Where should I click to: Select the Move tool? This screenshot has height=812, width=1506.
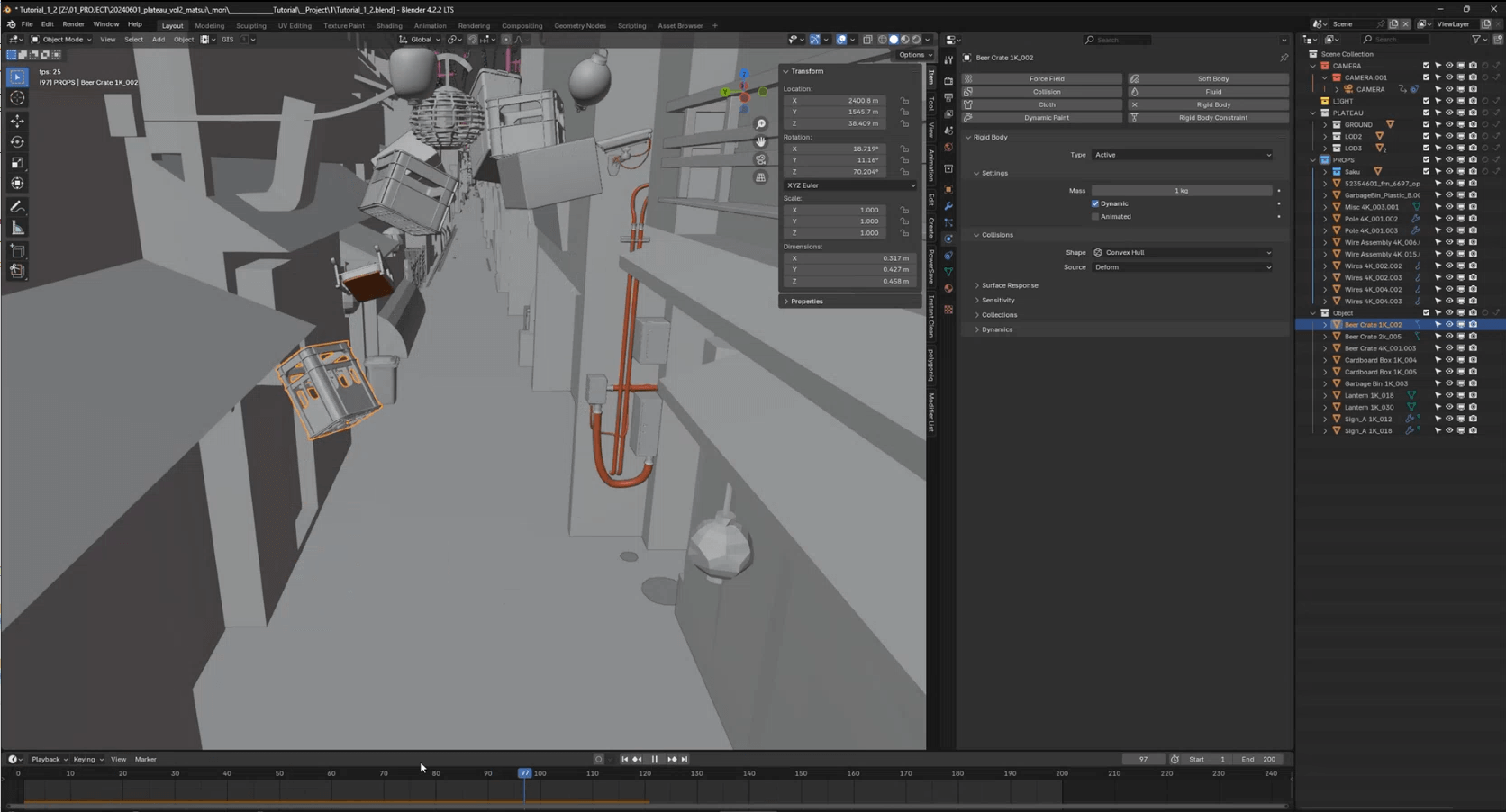tap(17, 121)
